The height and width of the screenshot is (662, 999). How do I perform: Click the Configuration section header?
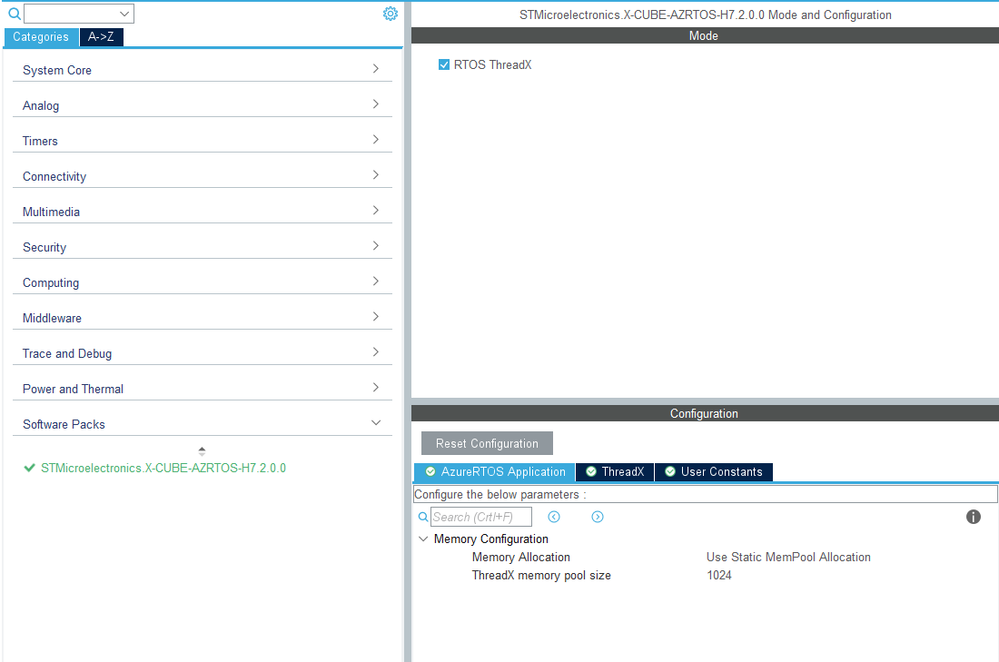[705, 413]
